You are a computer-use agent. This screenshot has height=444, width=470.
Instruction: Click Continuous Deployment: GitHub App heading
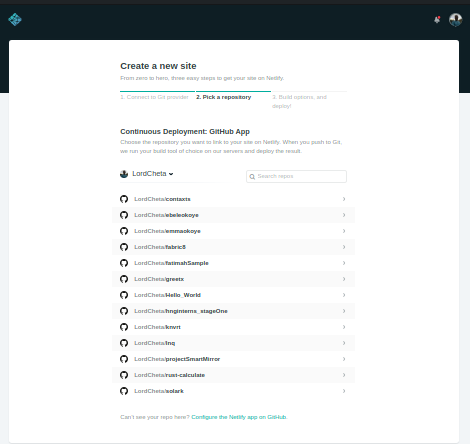coord(185,132)
